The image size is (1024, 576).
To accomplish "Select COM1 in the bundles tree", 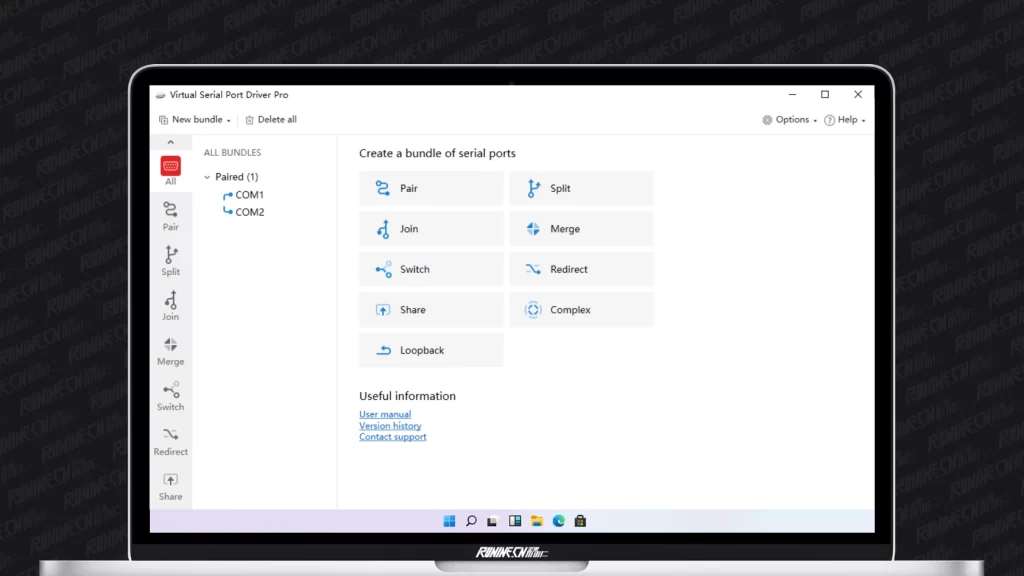I will point(249,195).
